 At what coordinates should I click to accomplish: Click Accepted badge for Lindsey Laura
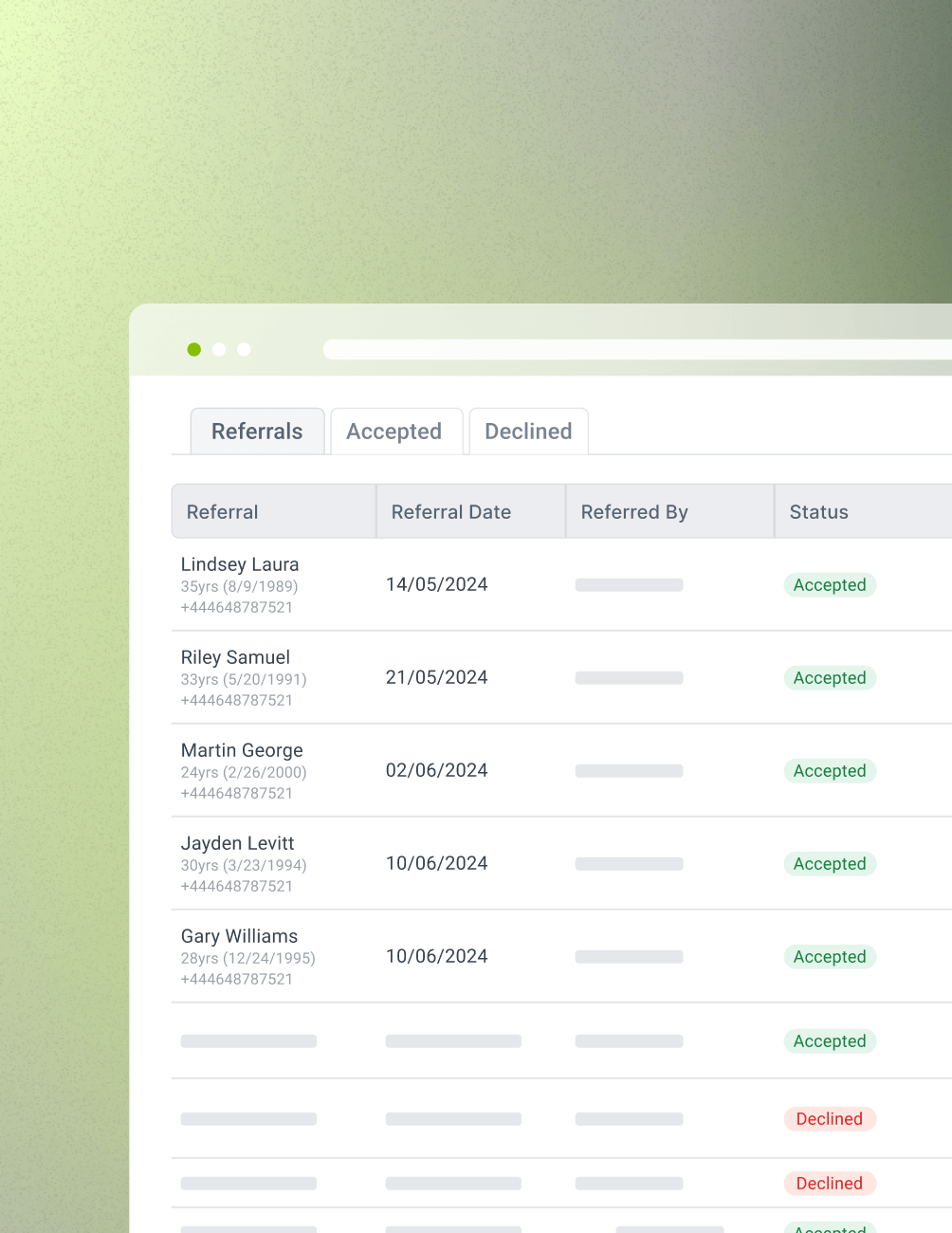click(x=830, y=585)
